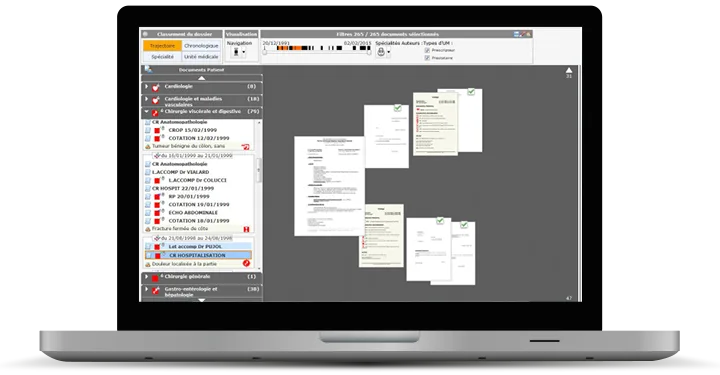Click the red square icon of CROP 15/02/1999
Image resolution: width=720 pixels, height=375 pixels.
(157, 131)
